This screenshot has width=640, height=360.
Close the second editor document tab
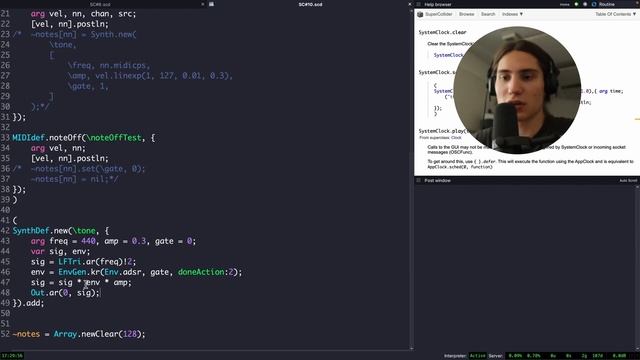coord(410,4)
